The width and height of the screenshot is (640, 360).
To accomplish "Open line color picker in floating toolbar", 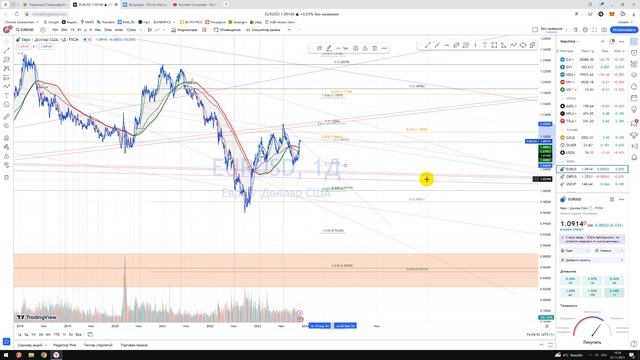I will click(x=329, y=48).
